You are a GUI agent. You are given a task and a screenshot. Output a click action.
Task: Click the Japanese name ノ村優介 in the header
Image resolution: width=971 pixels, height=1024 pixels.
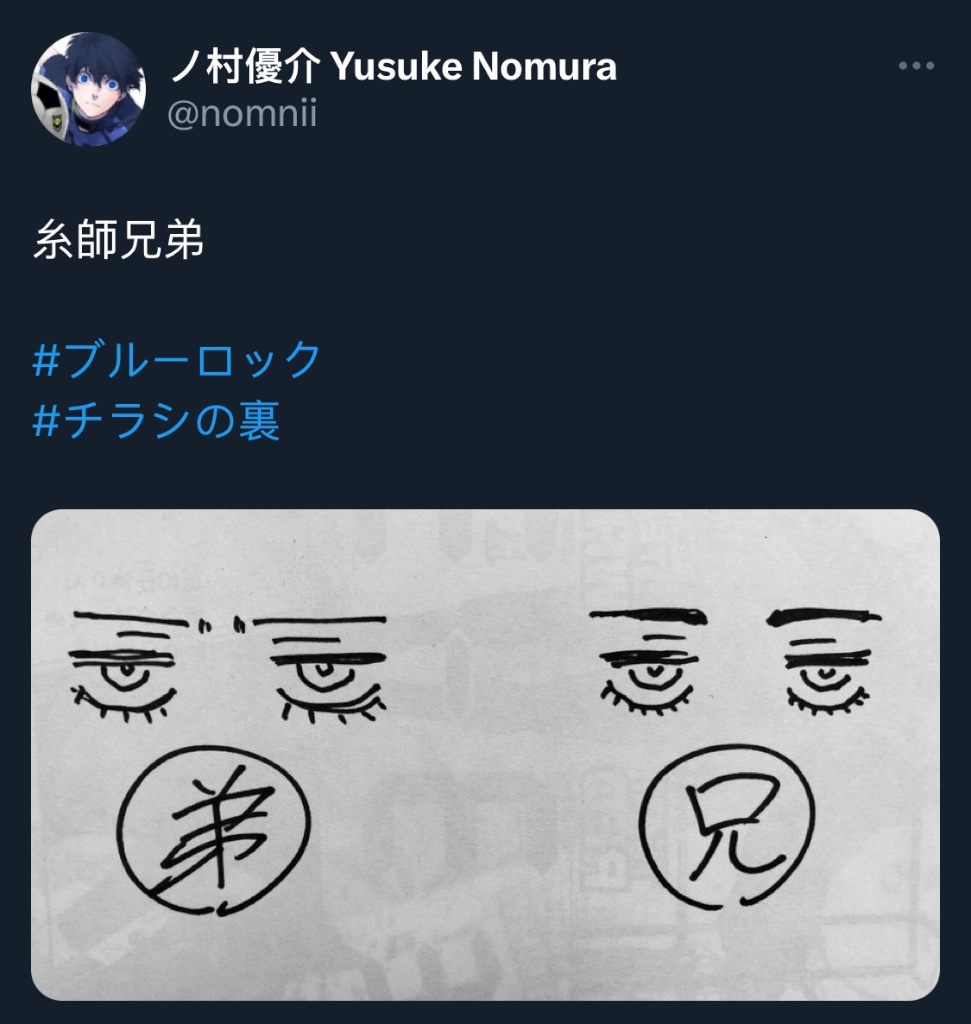click(246, 66)
